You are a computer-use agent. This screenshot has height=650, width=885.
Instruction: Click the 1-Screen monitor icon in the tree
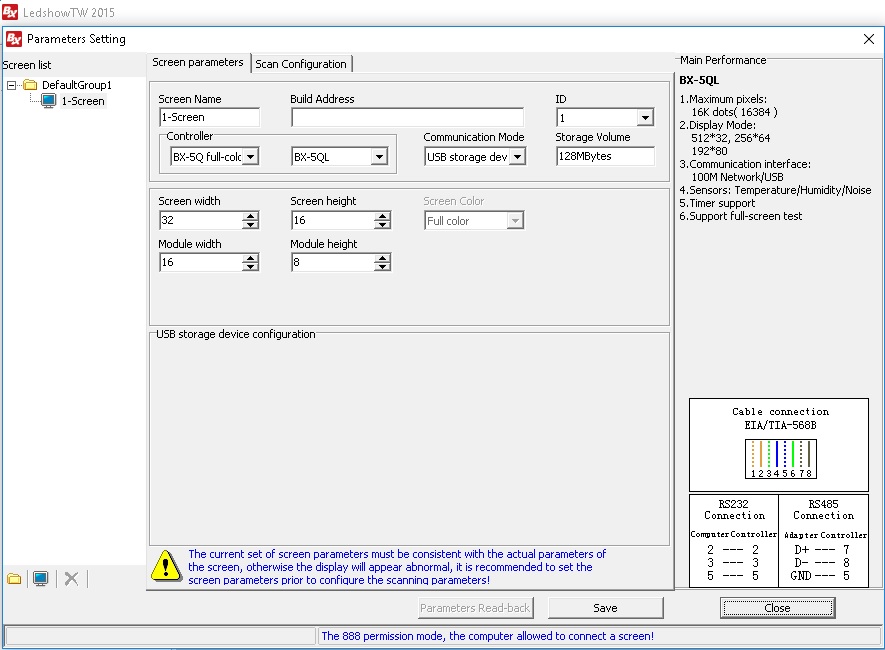point(49,101)
